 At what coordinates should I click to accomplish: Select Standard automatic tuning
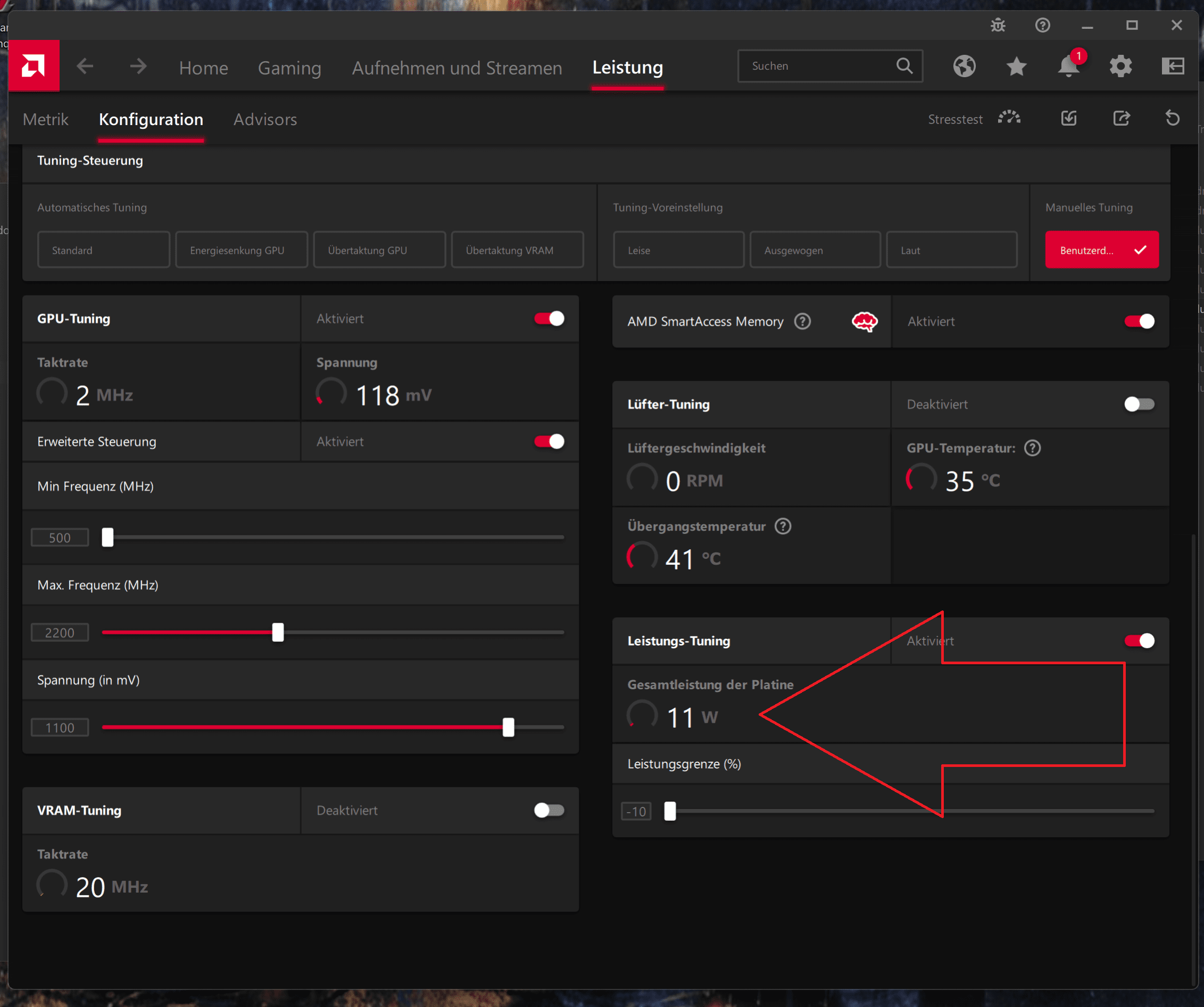[104, 250]
